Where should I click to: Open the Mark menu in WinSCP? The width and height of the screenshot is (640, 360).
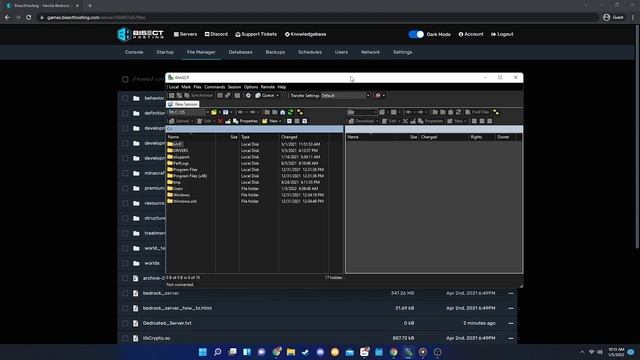[x=186, y=87]
